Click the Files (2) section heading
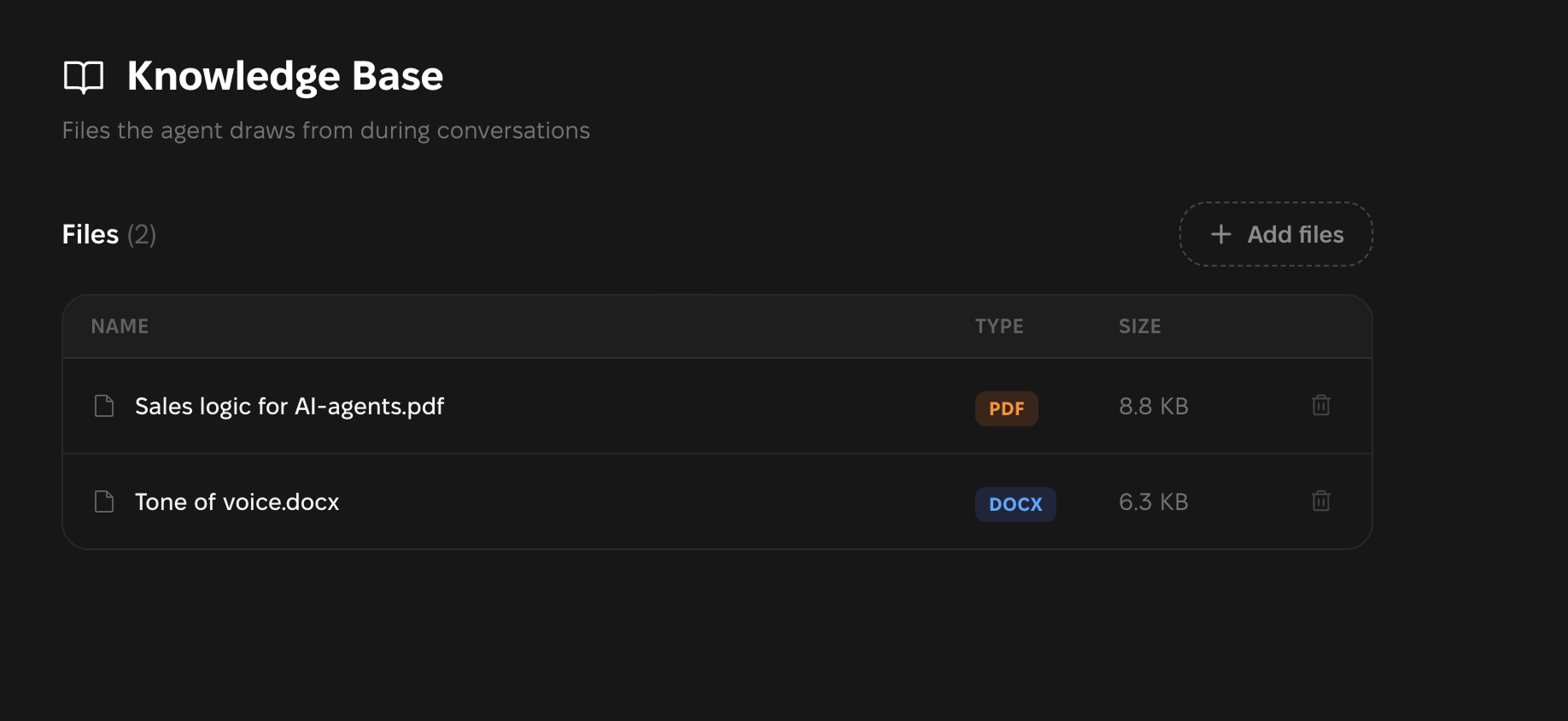 (x=108, y=234)
